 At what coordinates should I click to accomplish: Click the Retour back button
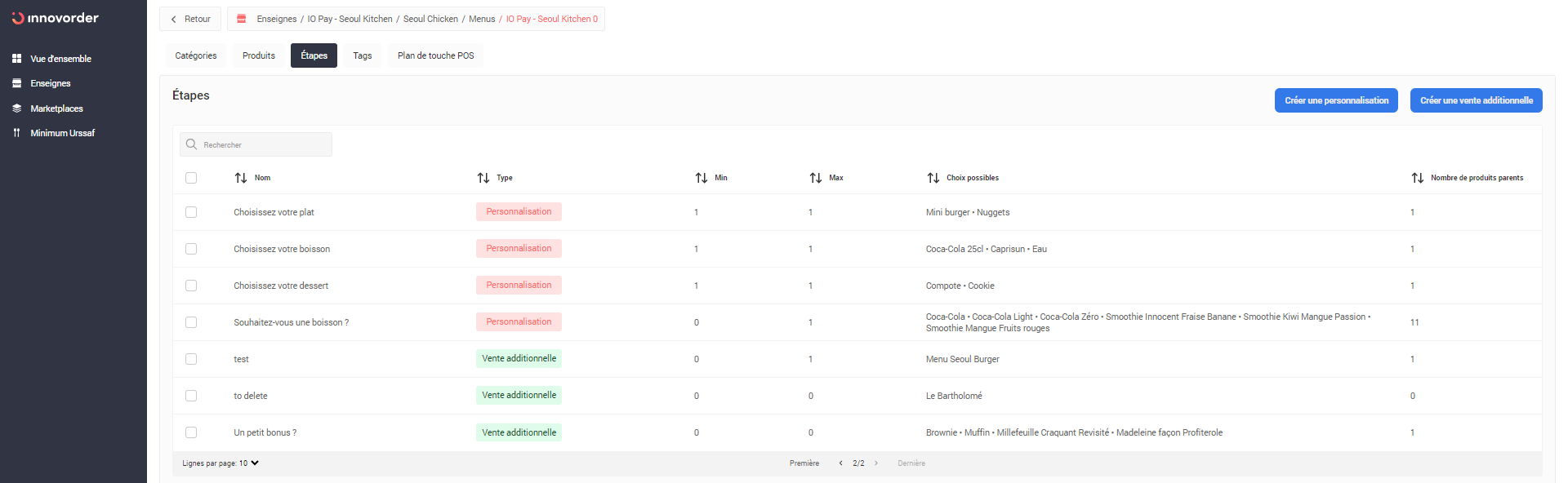pos(190,19)
